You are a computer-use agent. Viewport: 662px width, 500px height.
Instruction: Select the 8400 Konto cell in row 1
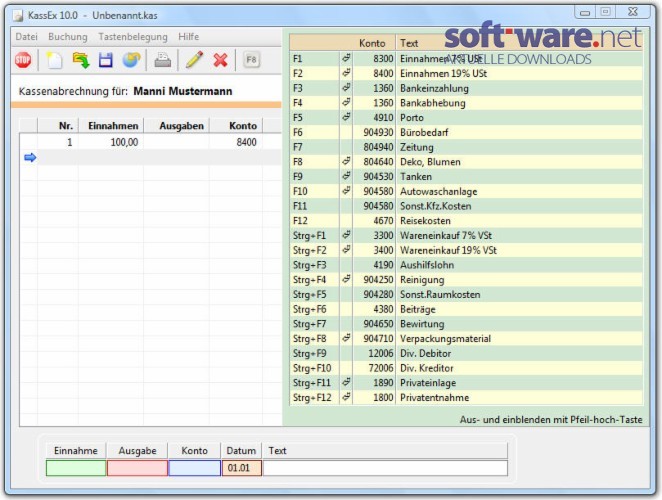(x=236, y=142)
